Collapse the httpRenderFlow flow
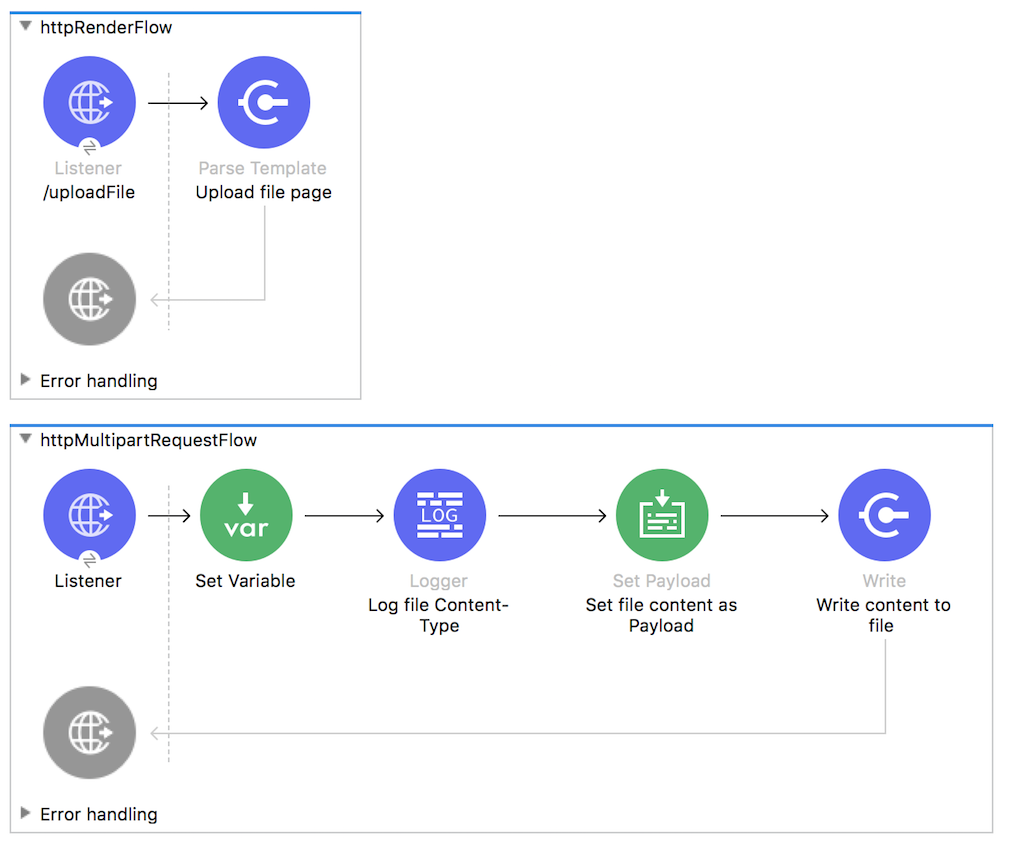The height and width of the screenshot is (851, 1011). pos(25,27)
